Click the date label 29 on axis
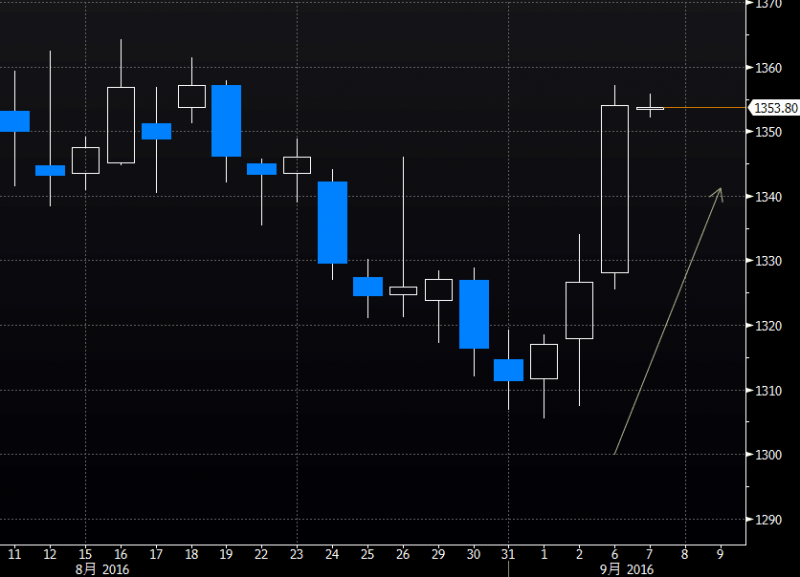Image resolution: width=800 pixels, height=577 pixels. [438, 554]
